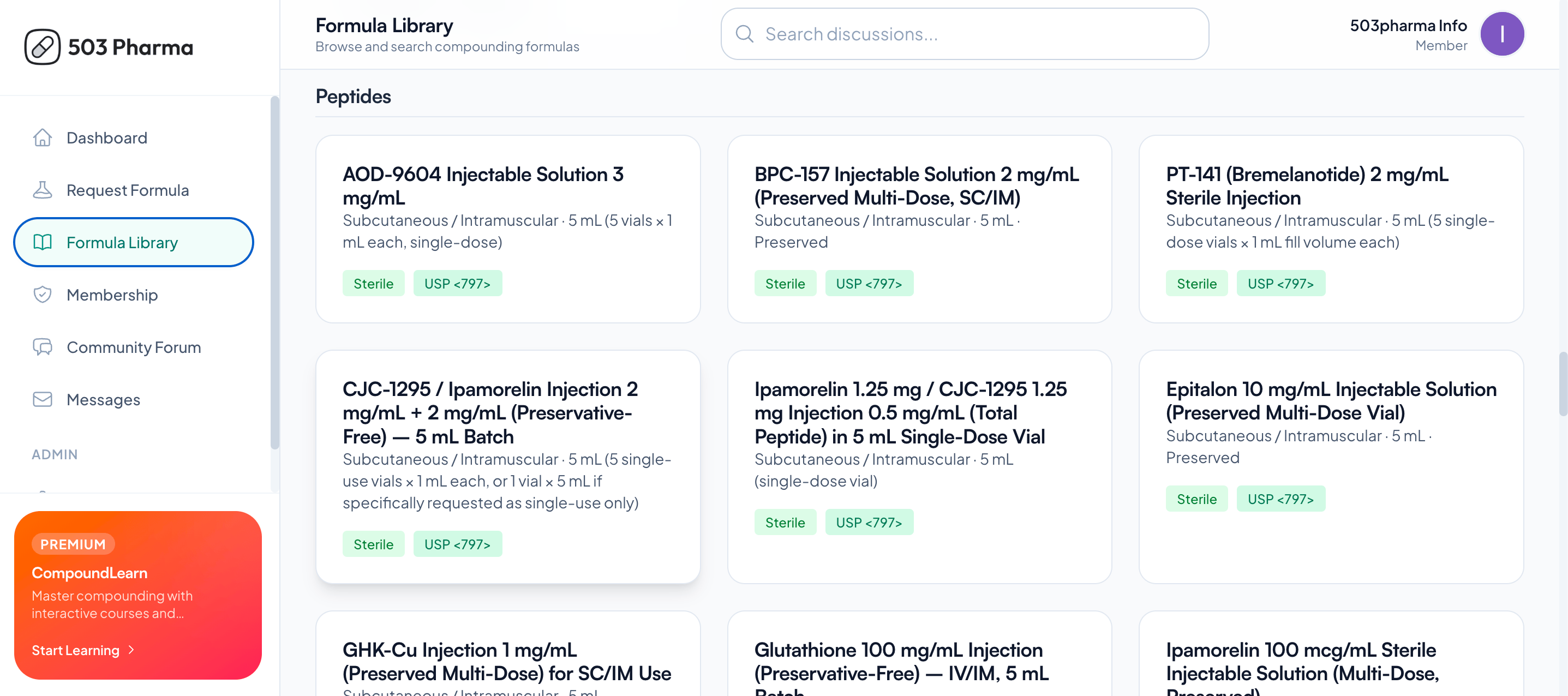
Task: Open Epitalon 10 mg/mL formula card
Action: pyautogui.click(x=1331, y=466)
